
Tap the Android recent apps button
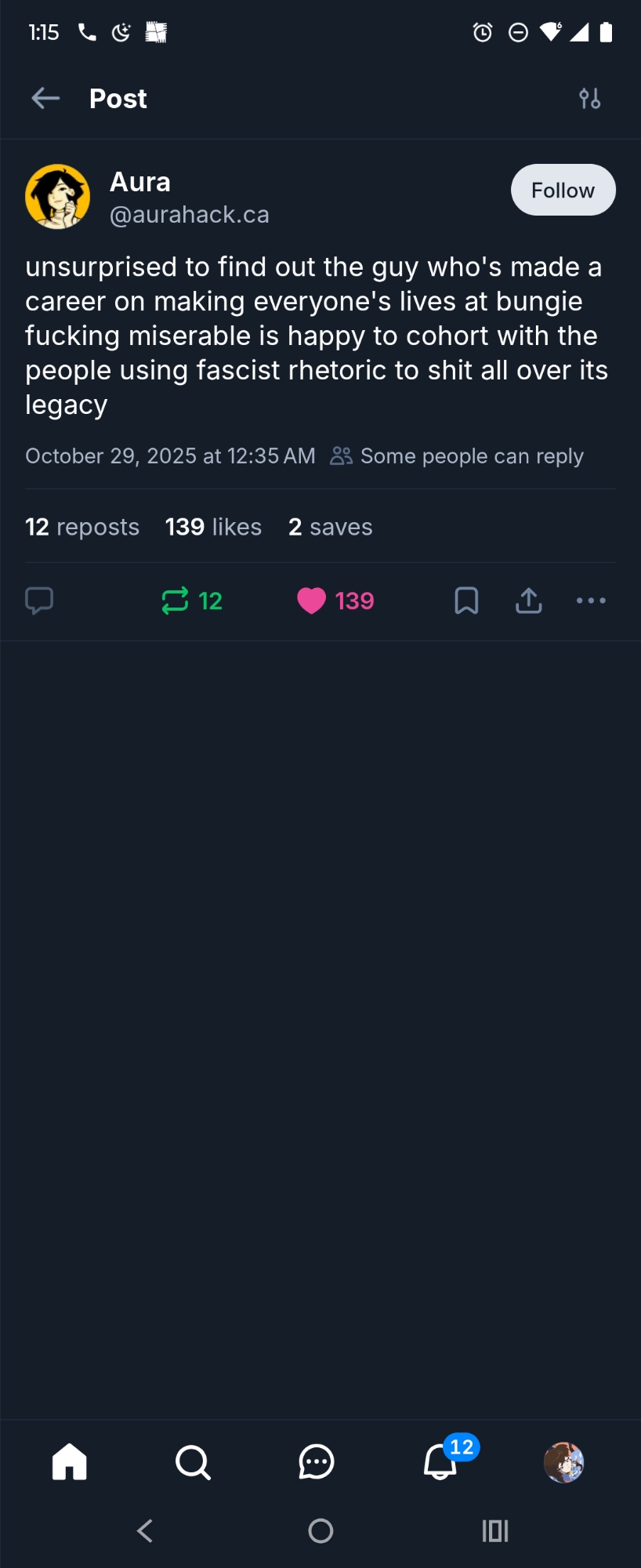coord(495,1530)
